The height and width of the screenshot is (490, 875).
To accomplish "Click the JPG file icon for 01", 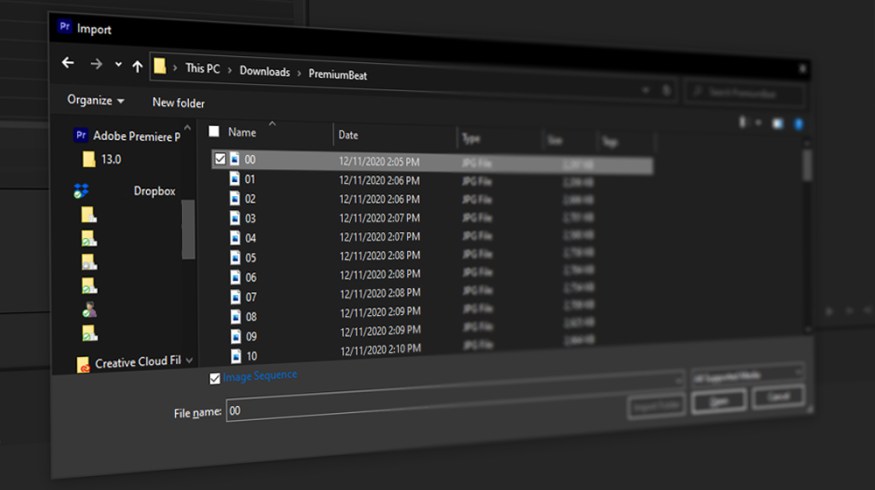I will [235, 179].
